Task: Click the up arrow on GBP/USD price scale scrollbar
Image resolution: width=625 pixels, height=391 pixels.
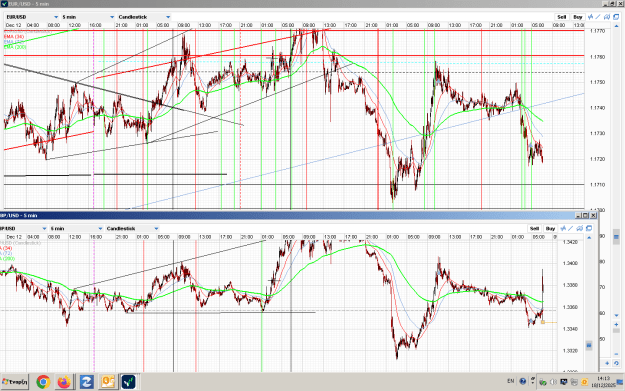Action: 589,238
